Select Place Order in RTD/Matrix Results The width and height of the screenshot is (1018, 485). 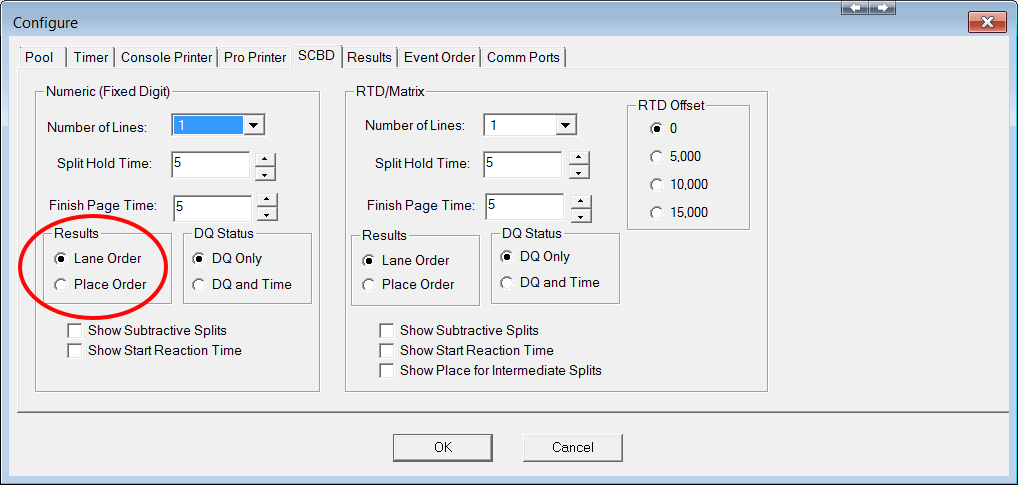tap(369, 285)
